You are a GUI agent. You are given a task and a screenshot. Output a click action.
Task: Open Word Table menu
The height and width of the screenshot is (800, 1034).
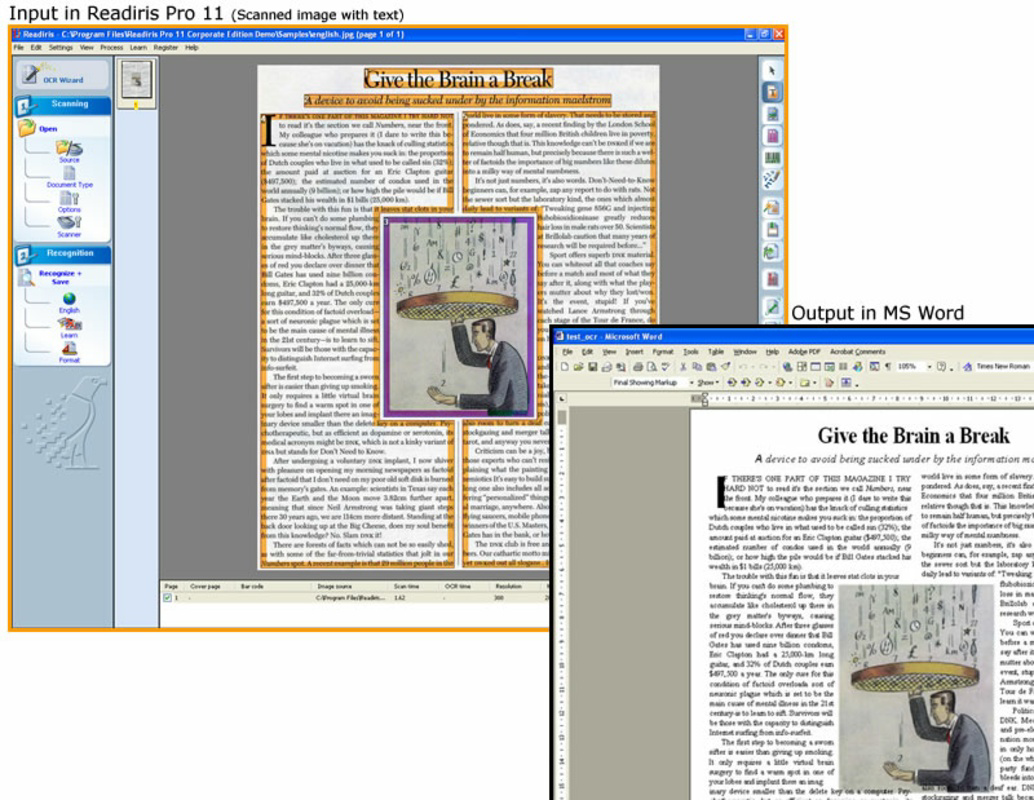click(715, 352)
